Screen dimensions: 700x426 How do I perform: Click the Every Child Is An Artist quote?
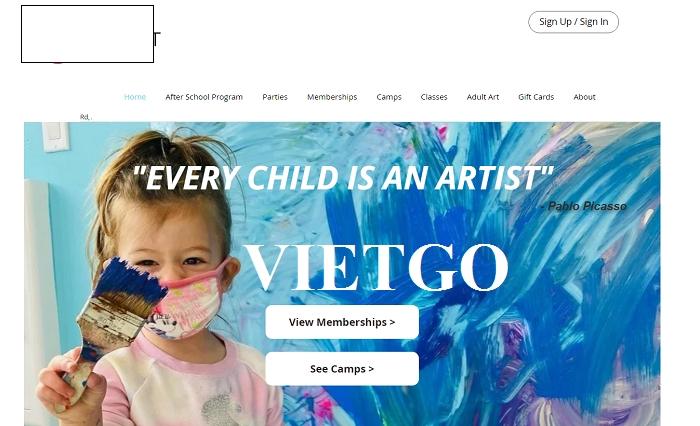tap(343, 178)
